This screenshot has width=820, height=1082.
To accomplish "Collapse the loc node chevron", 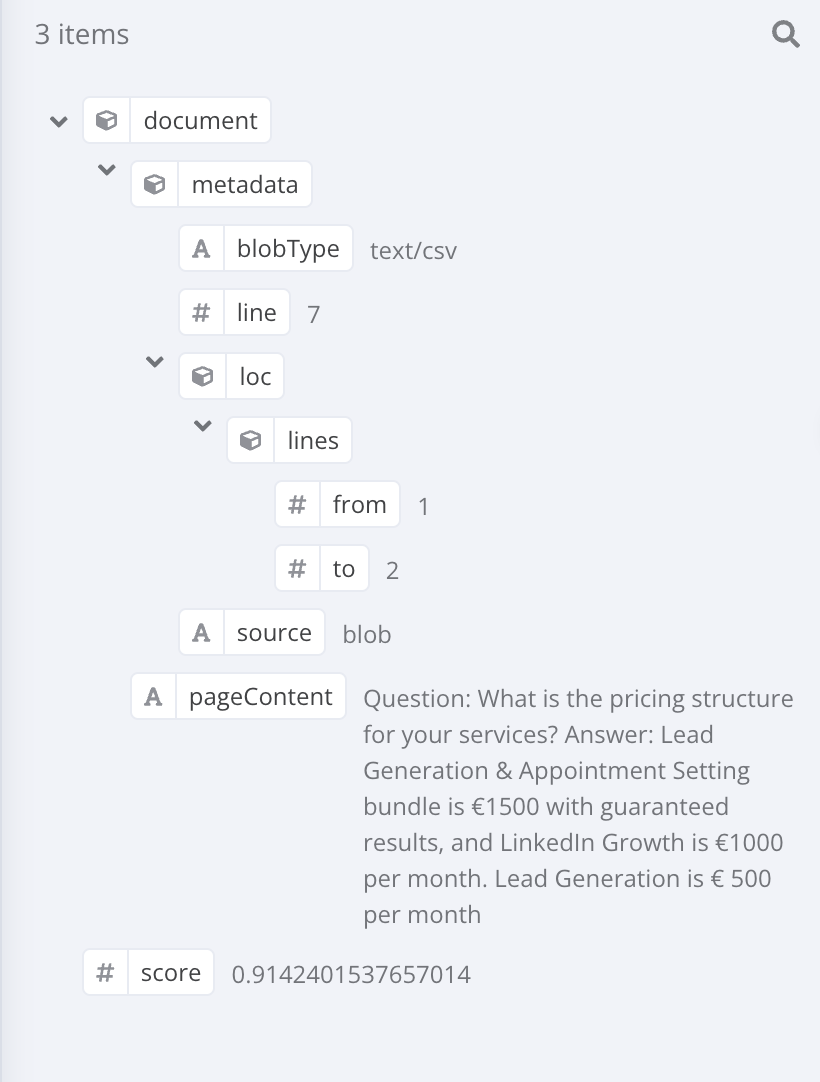I will [x=155, y=362].
